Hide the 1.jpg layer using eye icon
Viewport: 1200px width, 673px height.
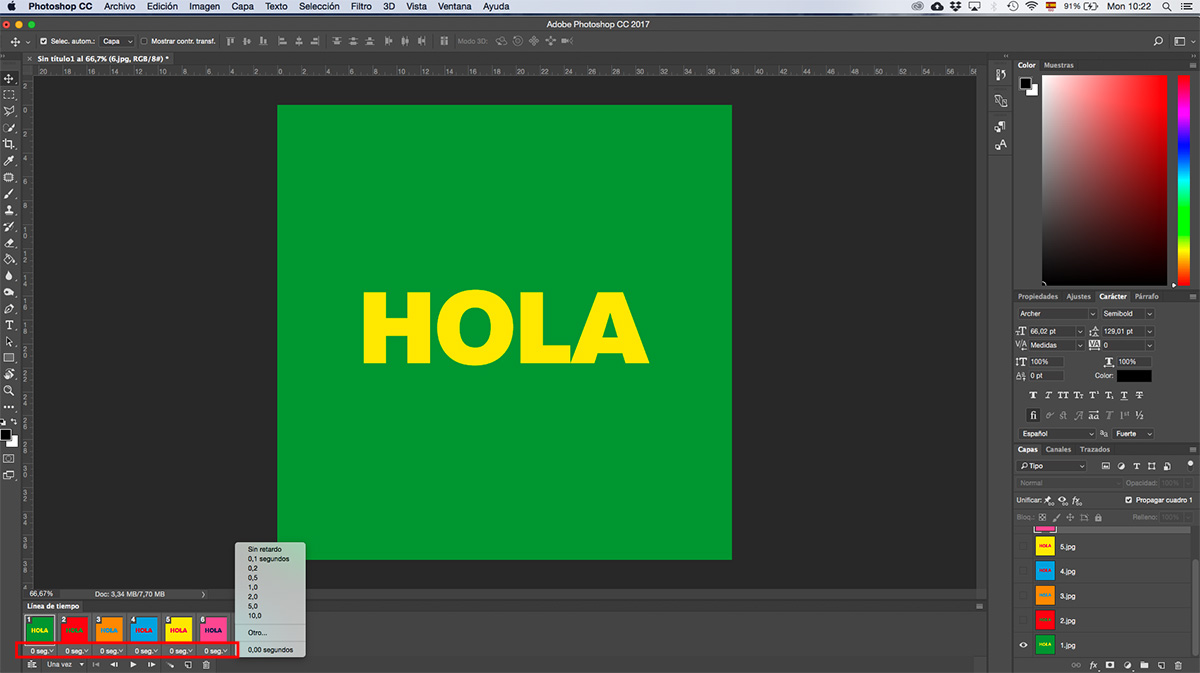tap(1023, 645)
